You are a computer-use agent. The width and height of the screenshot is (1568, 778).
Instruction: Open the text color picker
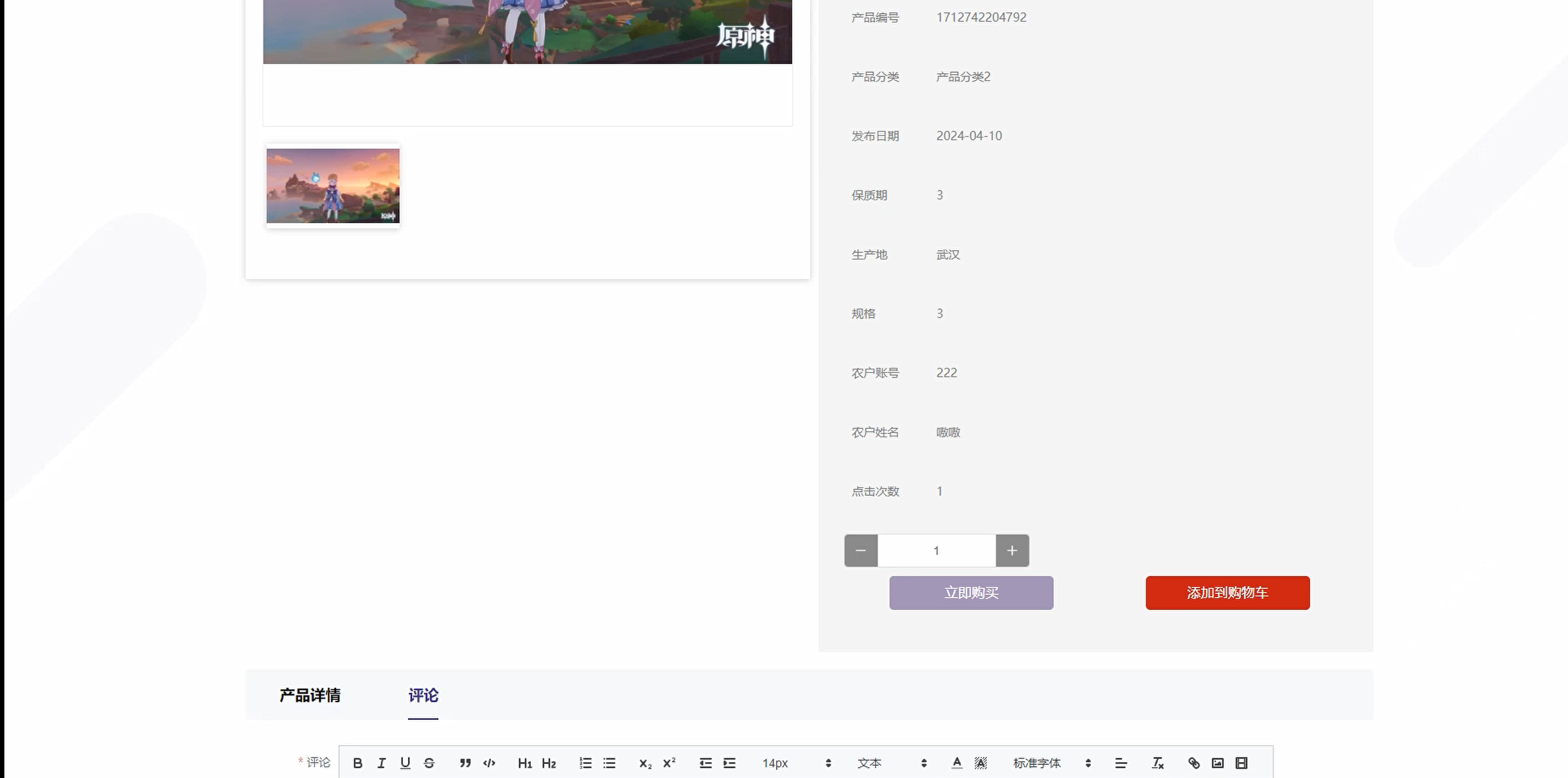tap(957, 763)
